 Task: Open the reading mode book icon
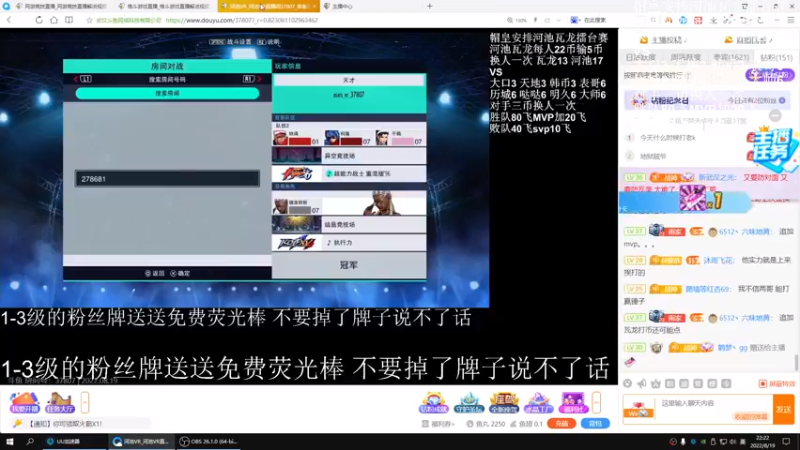click(69, 20)
